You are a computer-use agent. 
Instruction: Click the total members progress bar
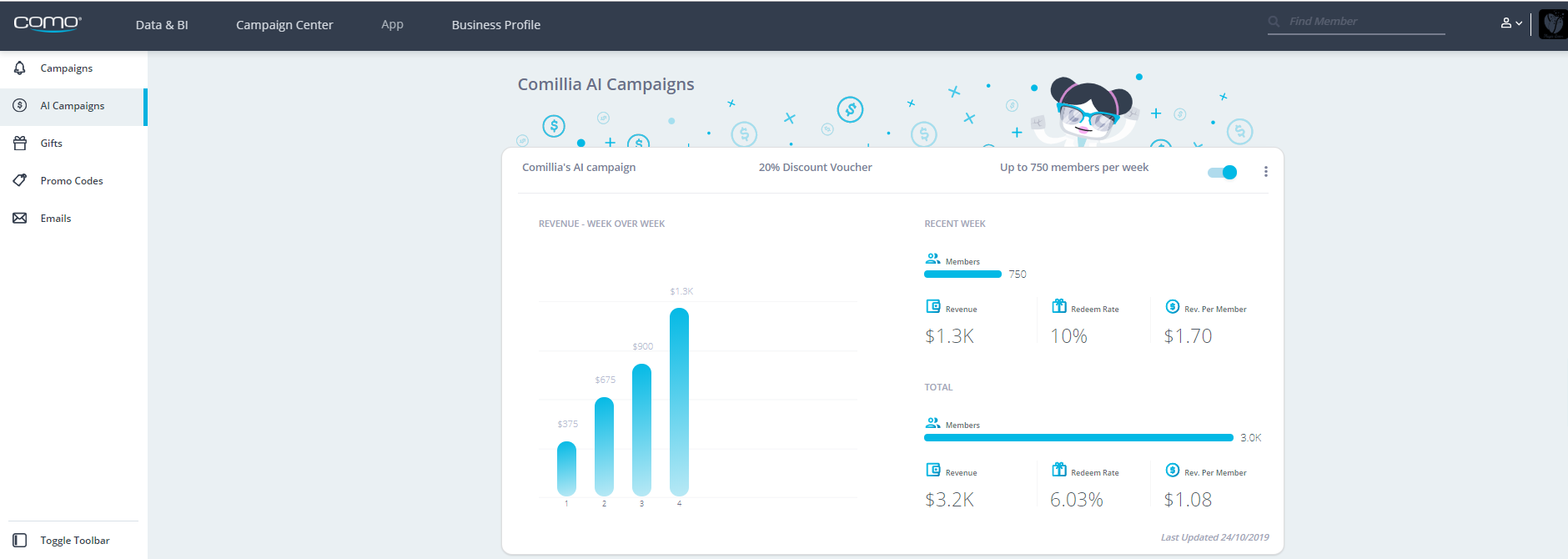[x=1078, y=437]
